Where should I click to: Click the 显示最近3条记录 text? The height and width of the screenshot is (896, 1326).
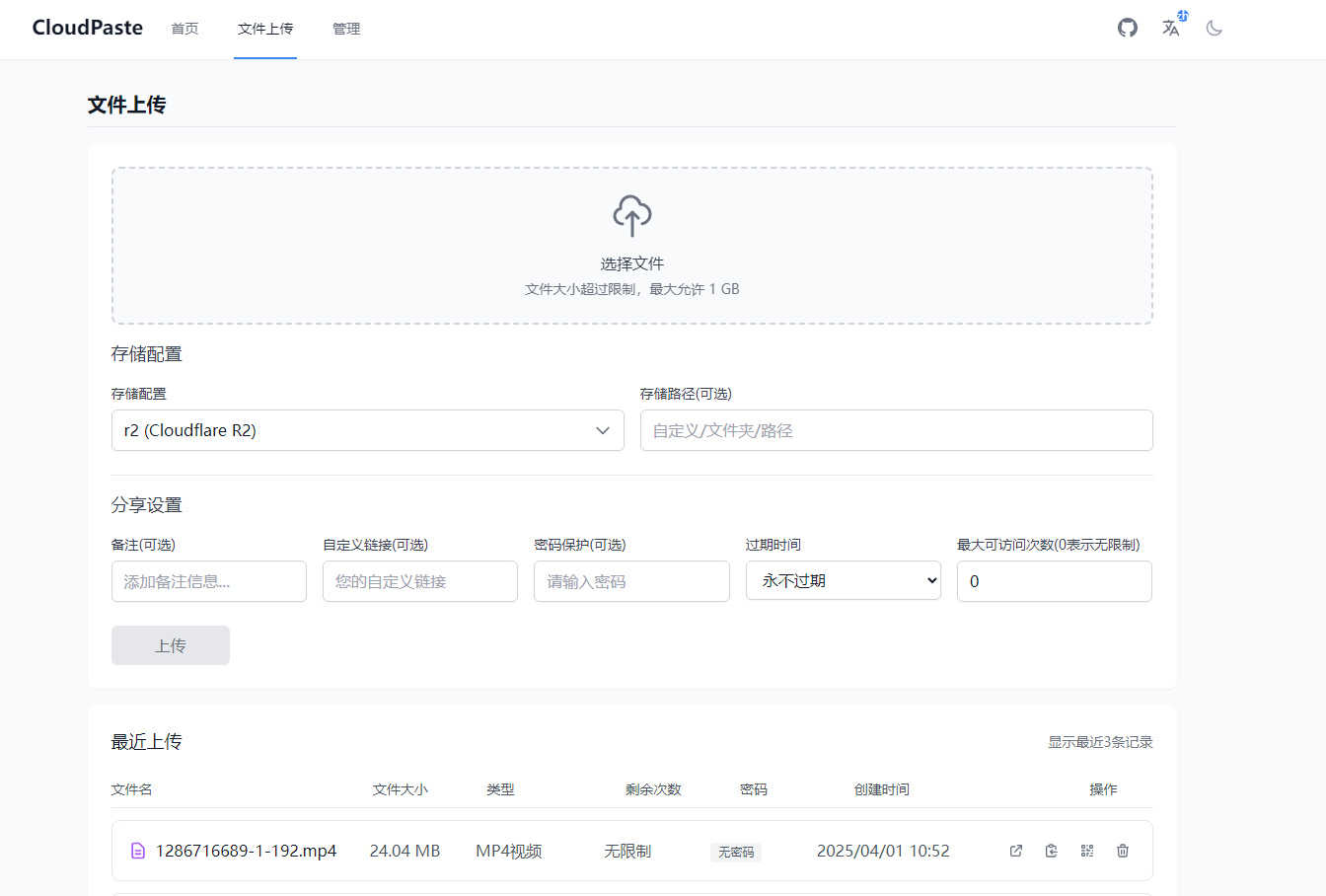(1100, 742)
